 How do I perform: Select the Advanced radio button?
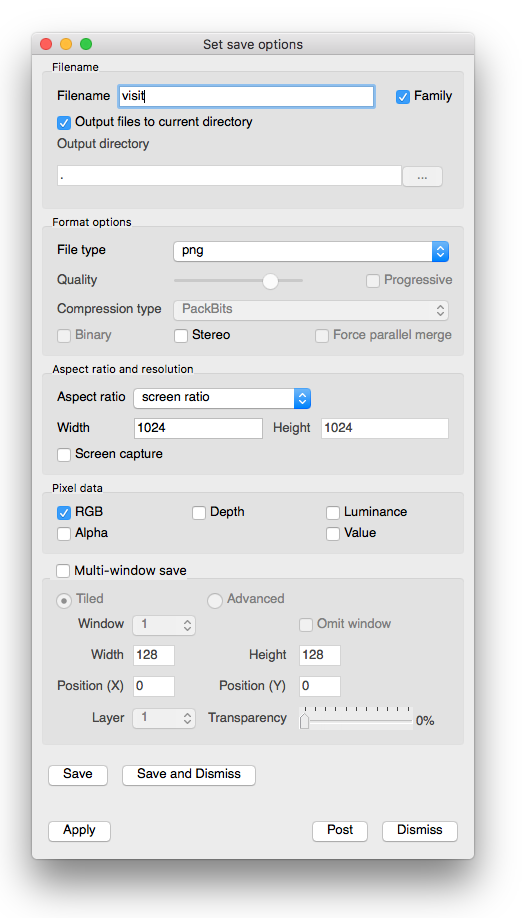[215, 601]
